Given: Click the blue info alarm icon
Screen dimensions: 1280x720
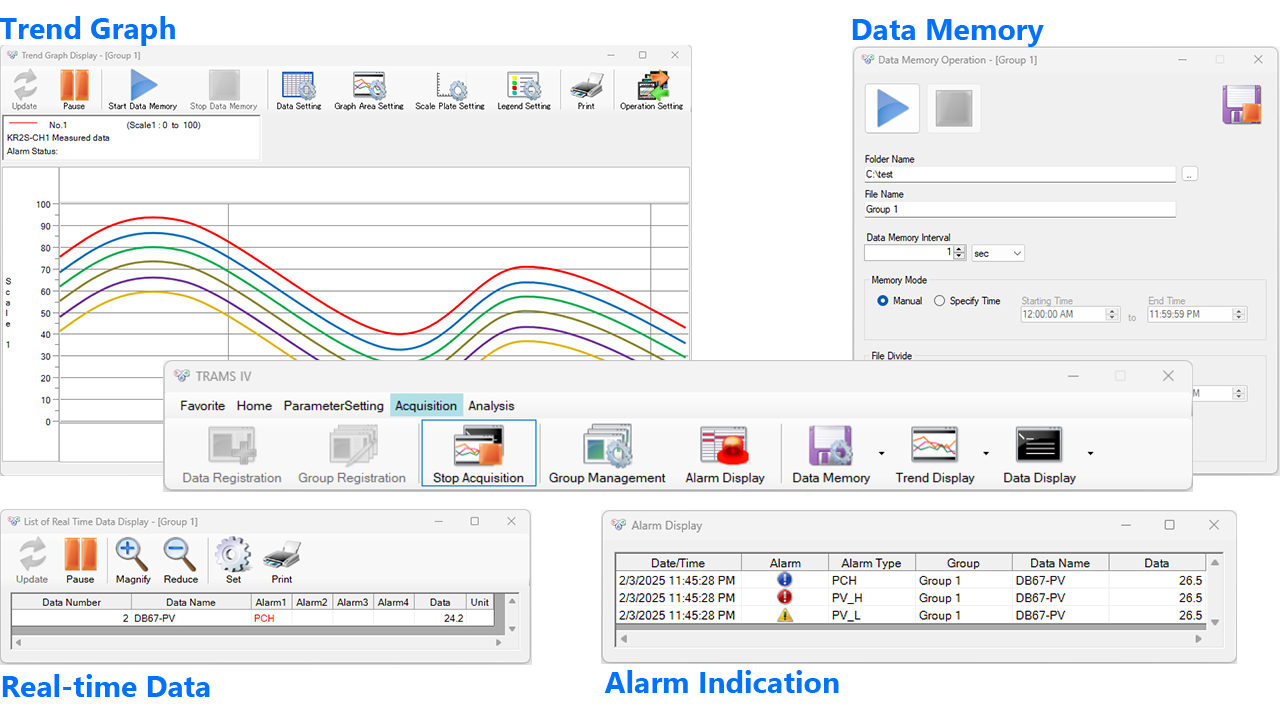Looking at the screenshot, I should coord(785,580).
